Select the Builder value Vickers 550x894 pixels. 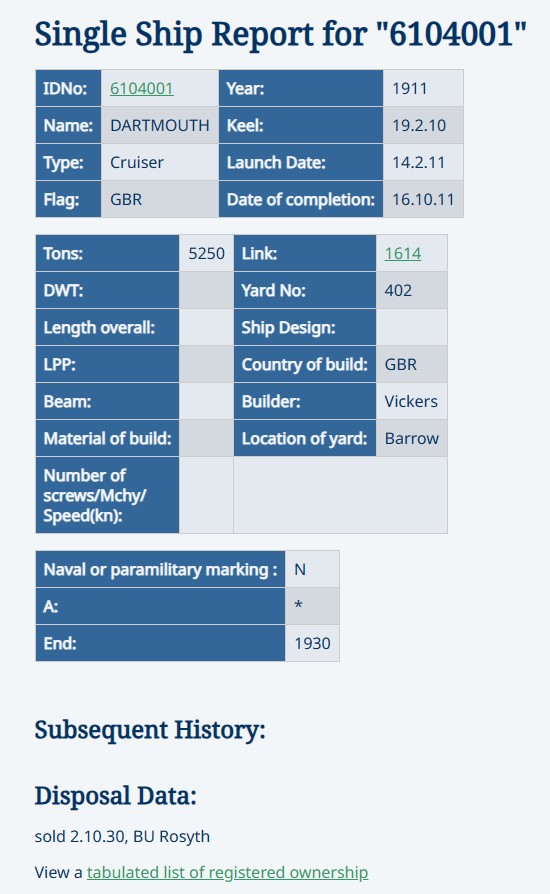click(412, 401)
